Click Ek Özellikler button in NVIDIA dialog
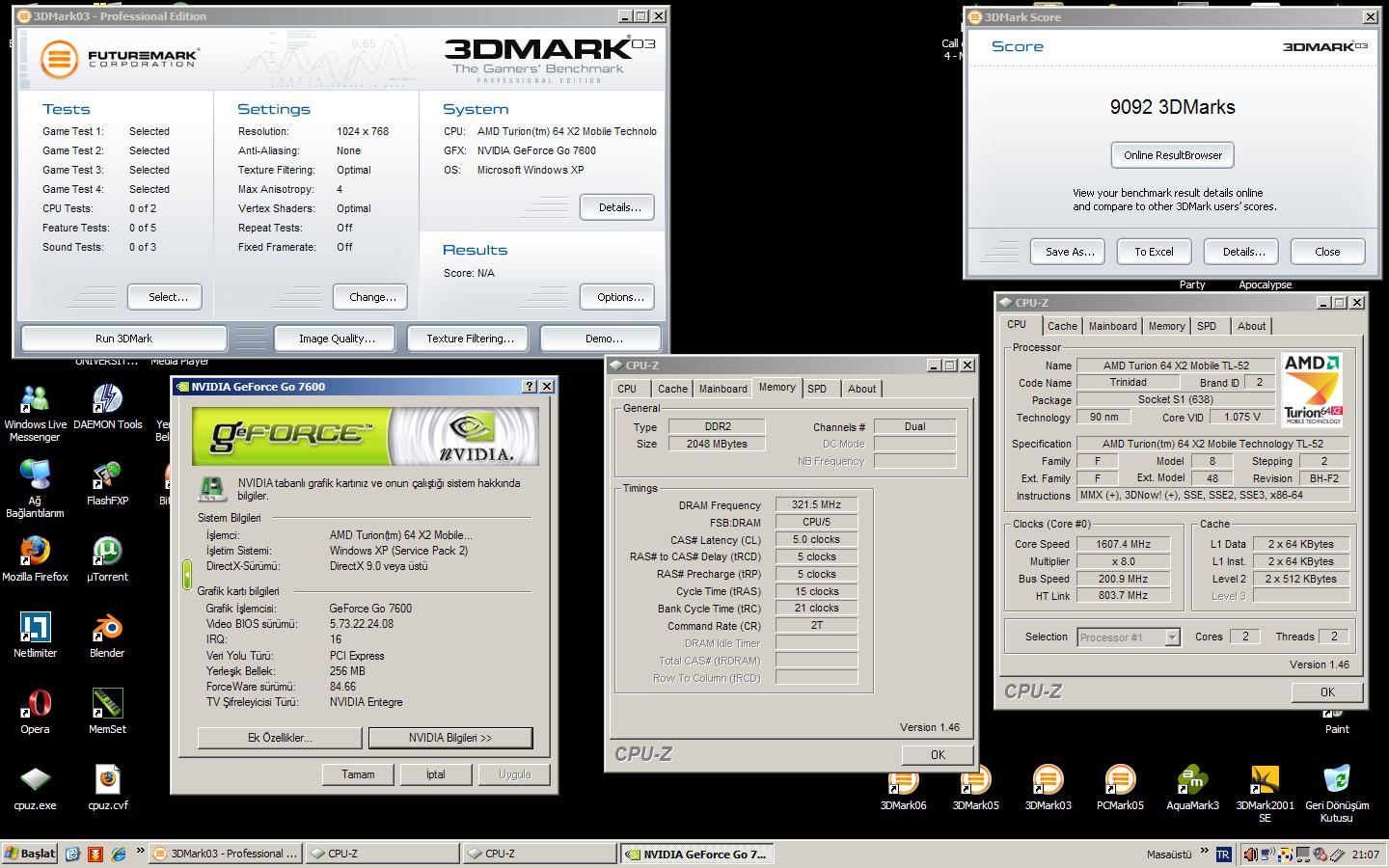 (280, 738)
